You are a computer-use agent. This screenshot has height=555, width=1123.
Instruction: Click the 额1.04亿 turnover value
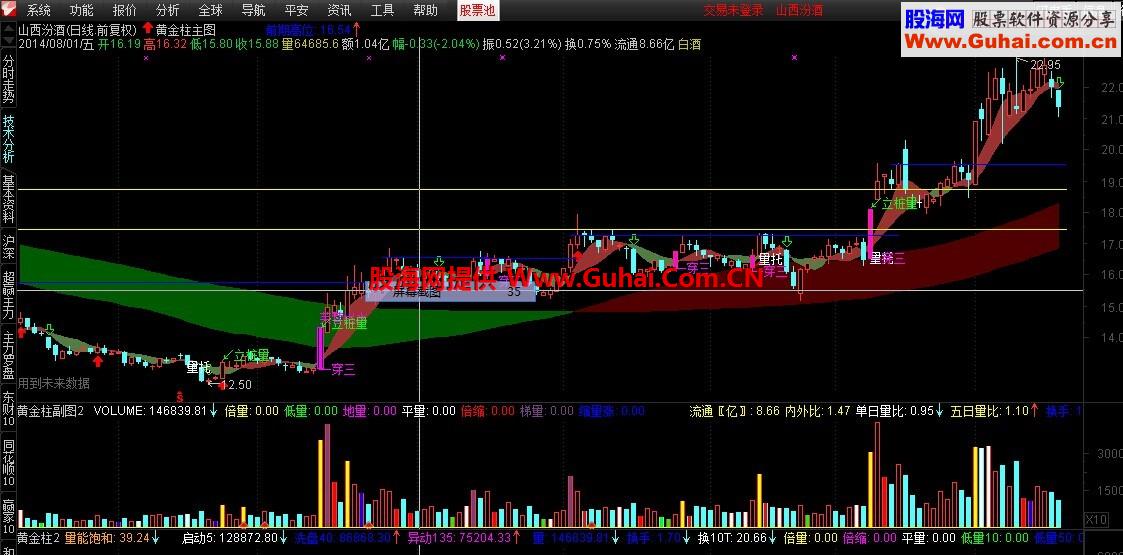point(365,44)
